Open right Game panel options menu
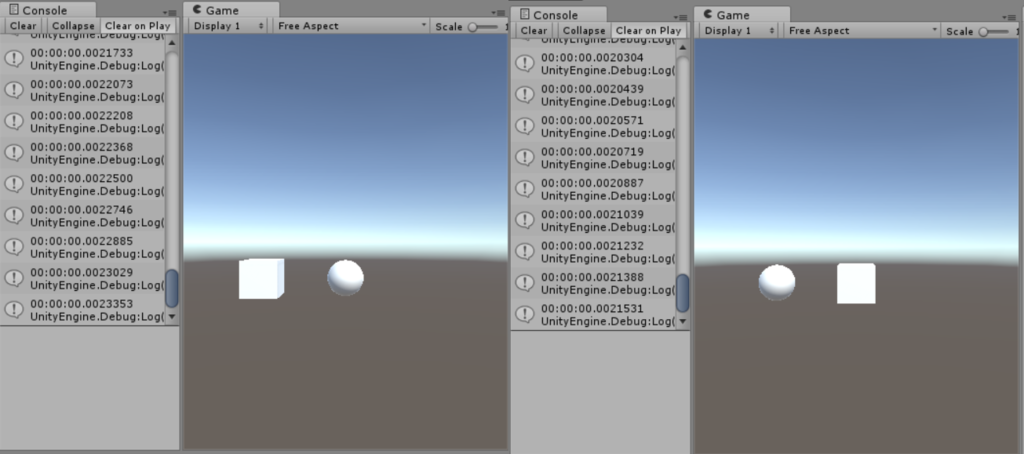This screenshot has height=454, width=1024. (x=1010, y=17)
